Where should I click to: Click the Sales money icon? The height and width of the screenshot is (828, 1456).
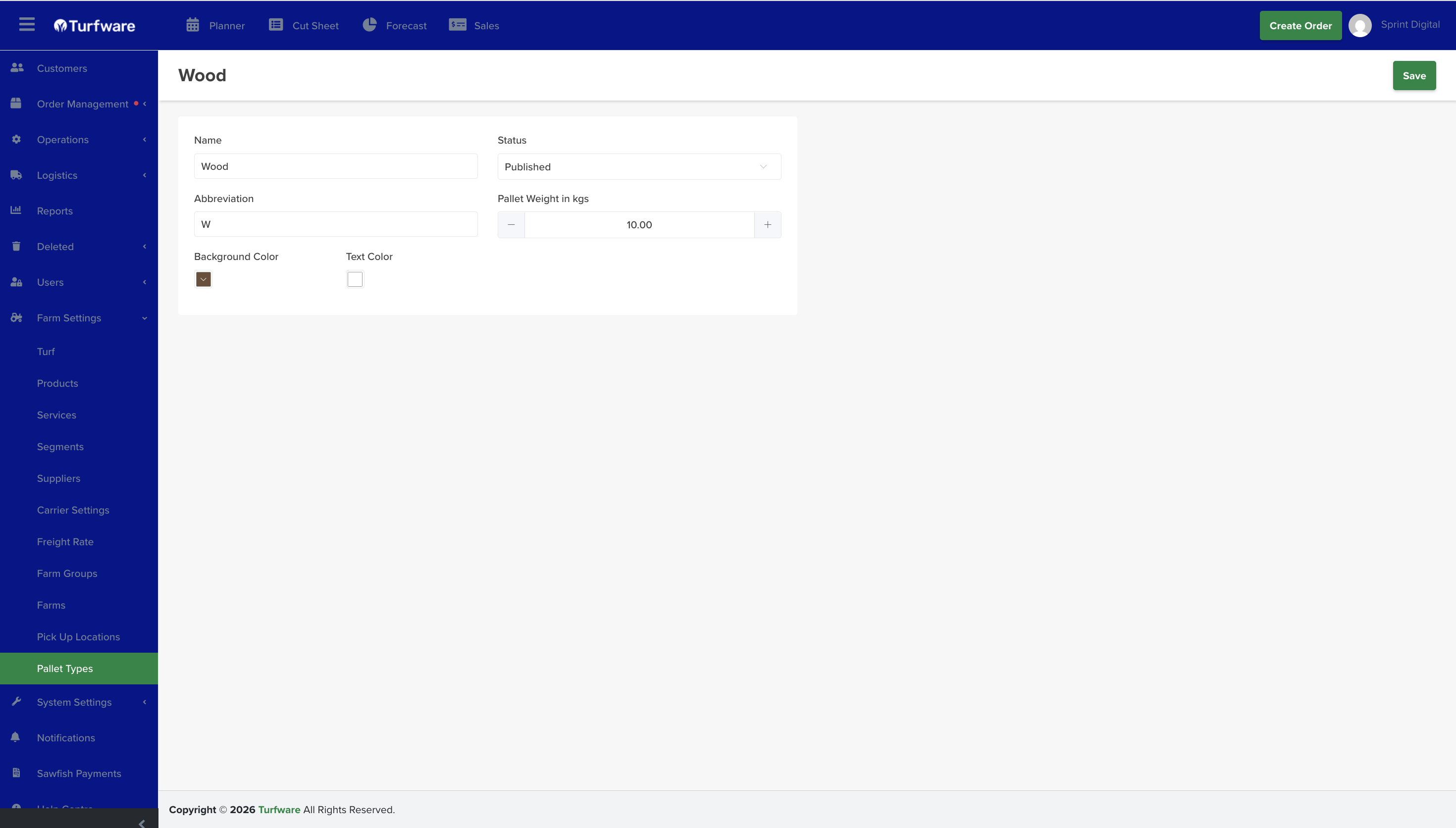click(x=458, y=25)
